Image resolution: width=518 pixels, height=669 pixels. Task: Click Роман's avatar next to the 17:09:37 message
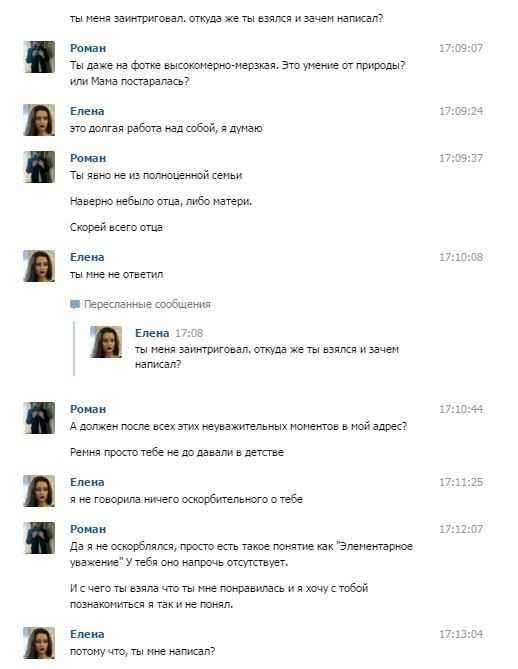39,167
